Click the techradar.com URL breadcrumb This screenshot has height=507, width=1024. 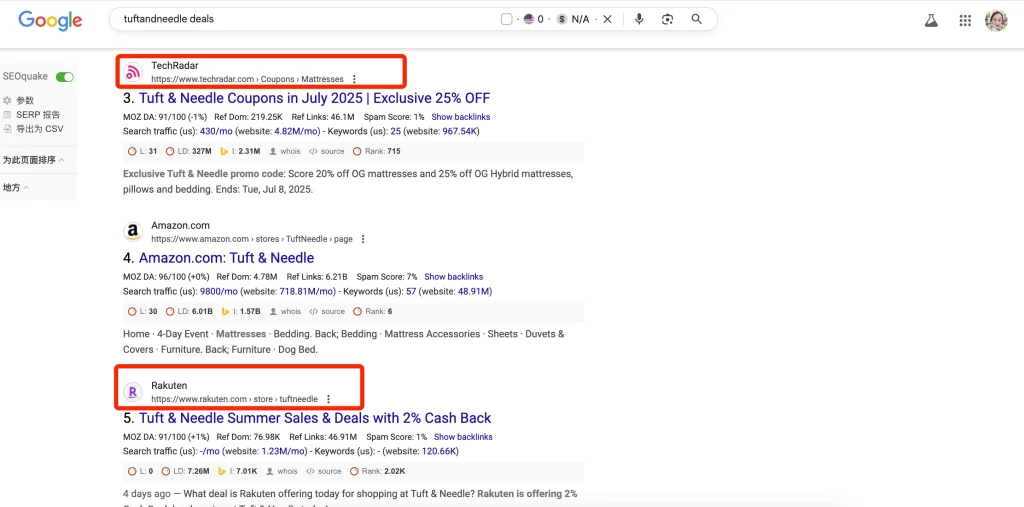[248, 79]
